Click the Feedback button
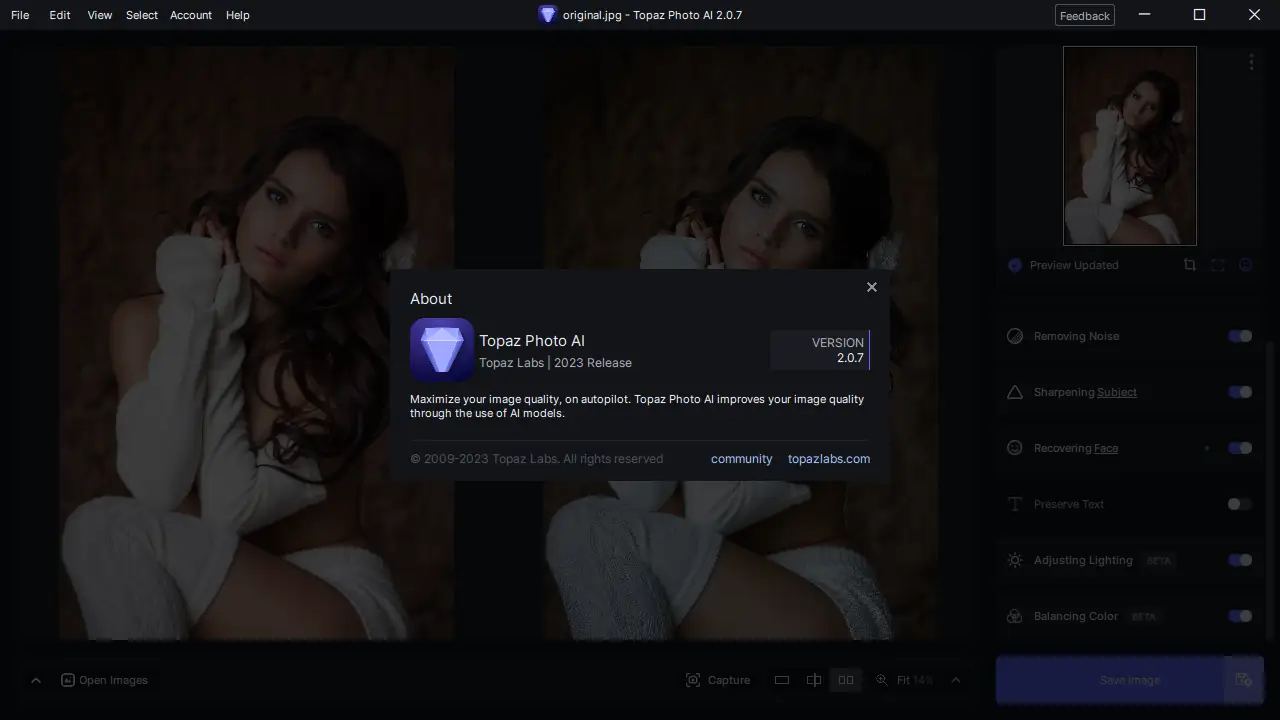The image size is (1280, 720). (x=1085, y=15)
